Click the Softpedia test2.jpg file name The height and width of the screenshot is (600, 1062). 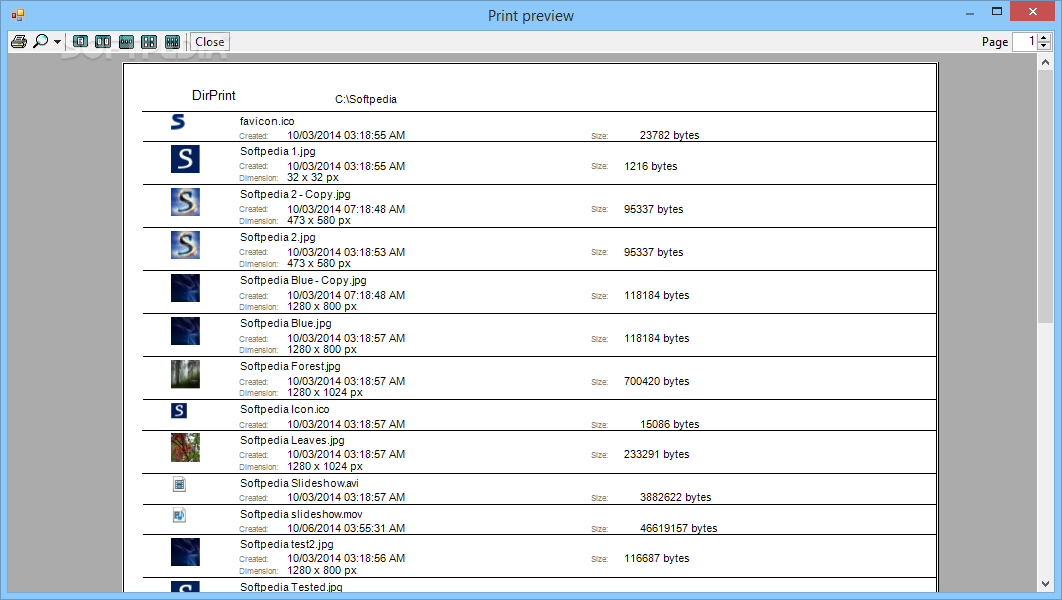286,544
